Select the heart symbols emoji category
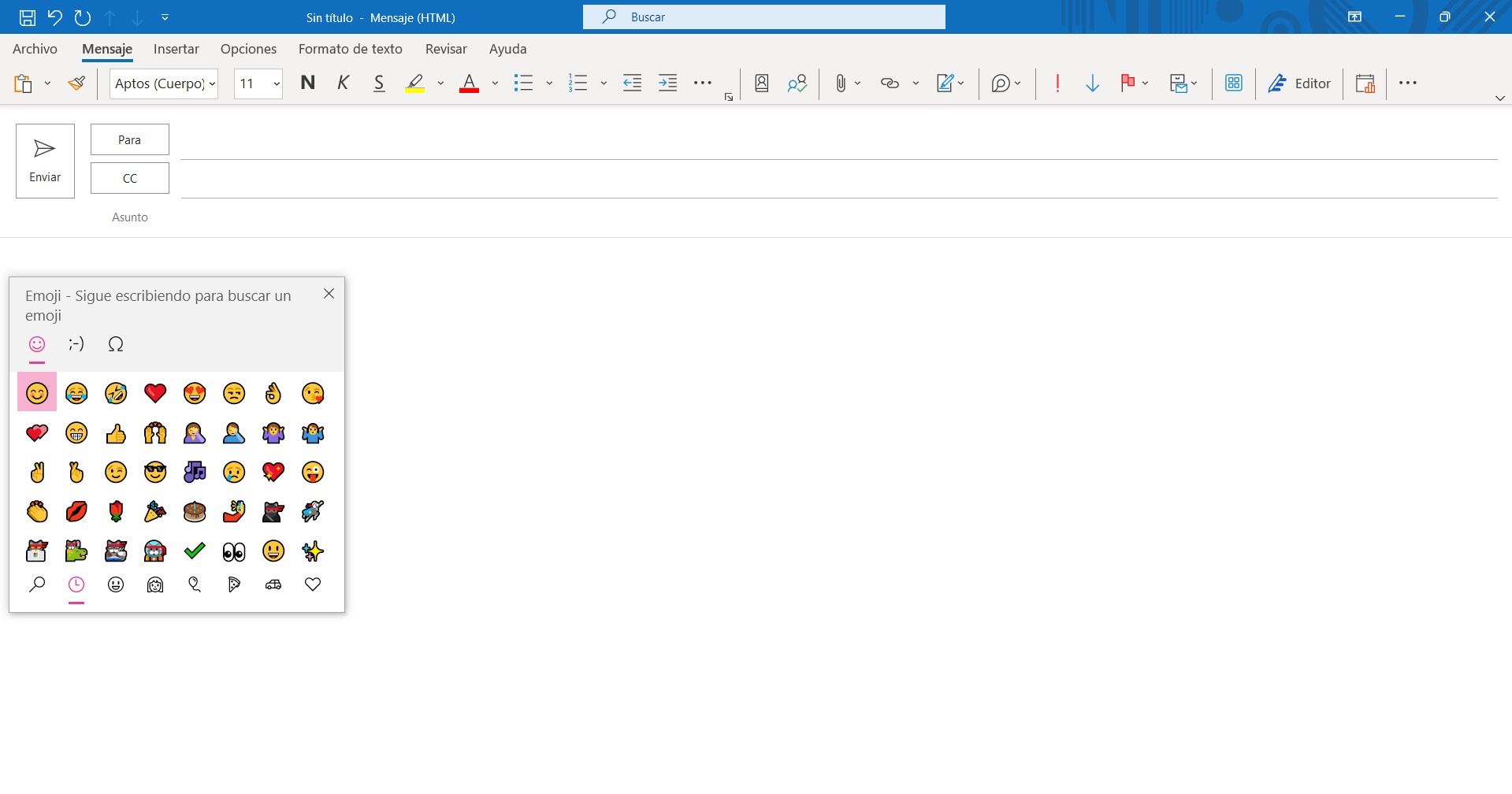Image resolution: width=1512 pixels, height=794 pixels. coord(313,584)
